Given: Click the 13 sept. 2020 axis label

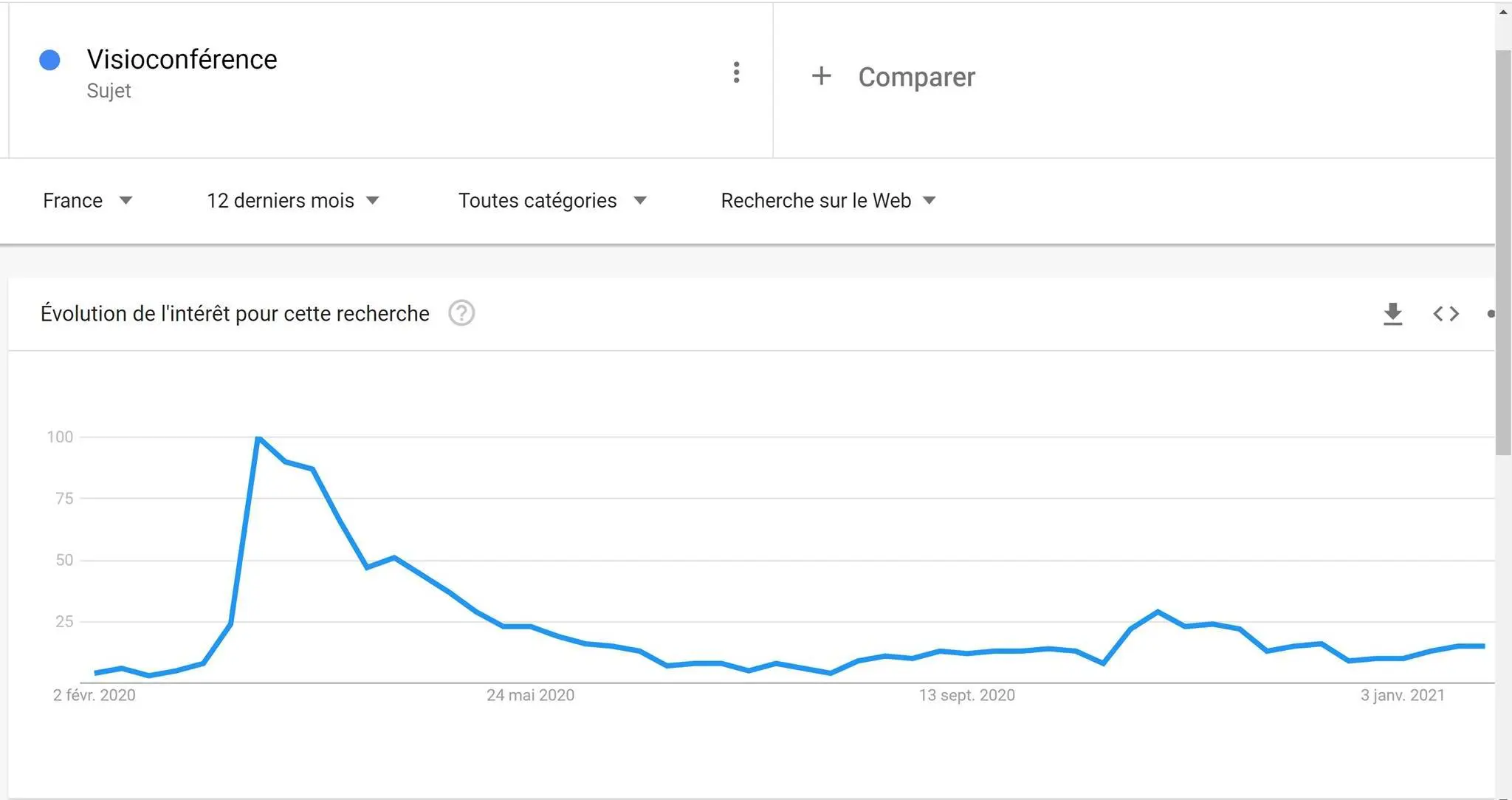Looking at the screenshot, I should click(966, 695).
